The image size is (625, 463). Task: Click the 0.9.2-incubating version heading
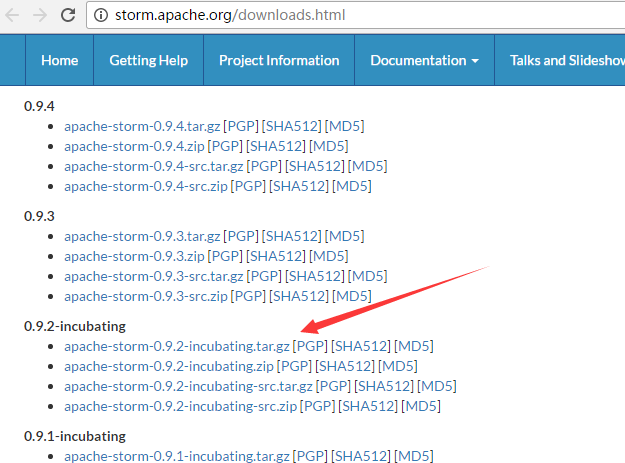point(75,326)
